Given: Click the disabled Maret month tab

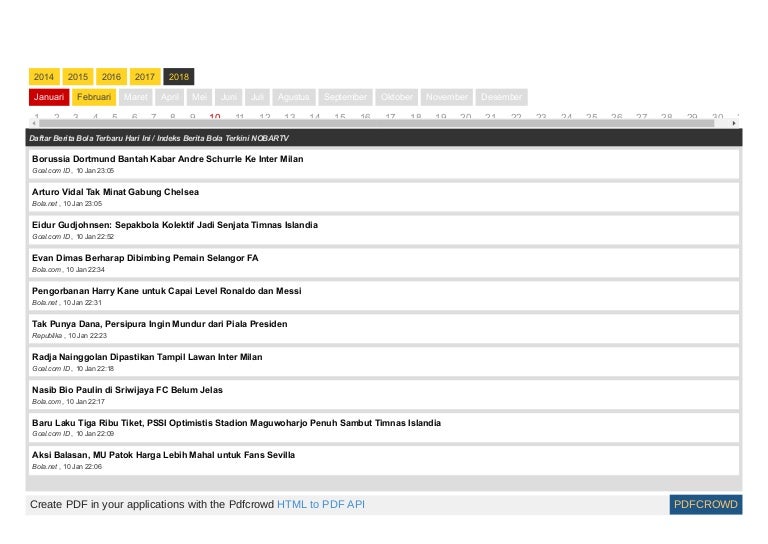Looking at the screenshot, I should 136,97.
